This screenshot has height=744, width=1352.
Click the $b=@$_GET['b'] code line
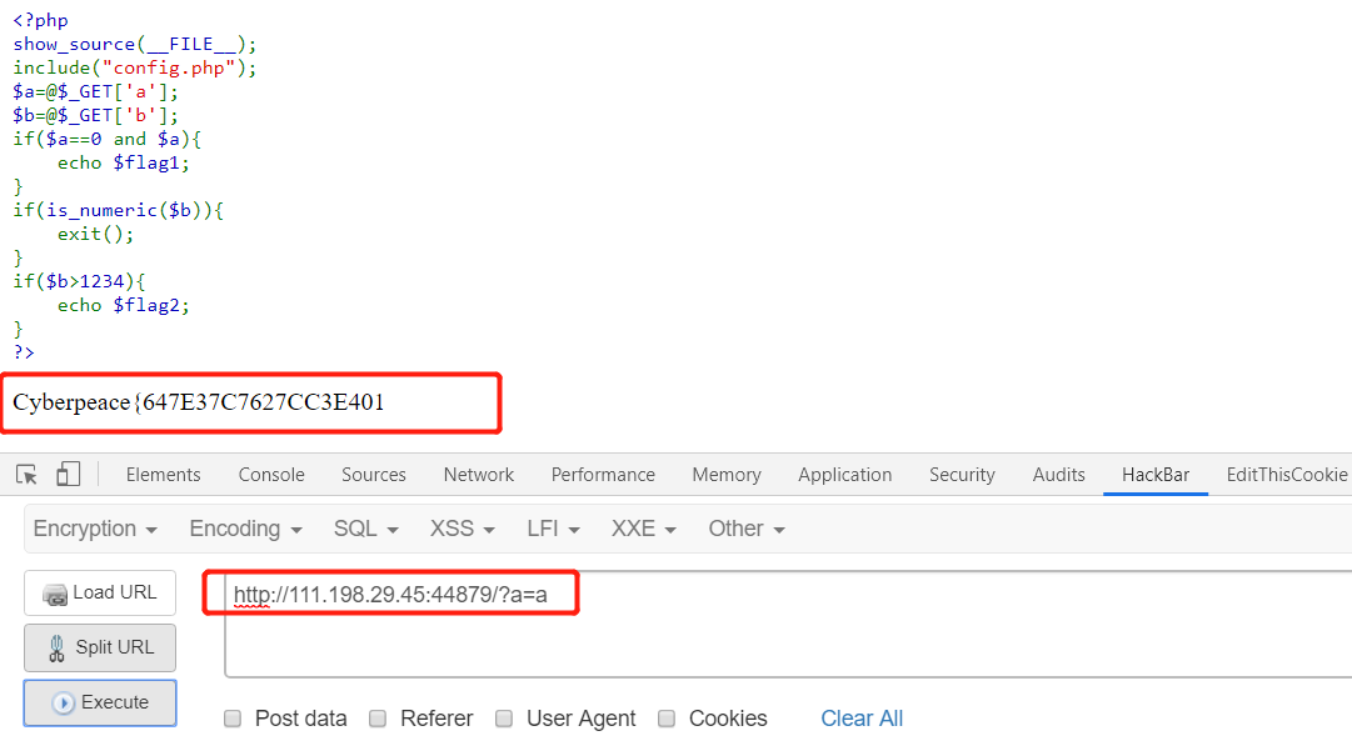point(96,115)
